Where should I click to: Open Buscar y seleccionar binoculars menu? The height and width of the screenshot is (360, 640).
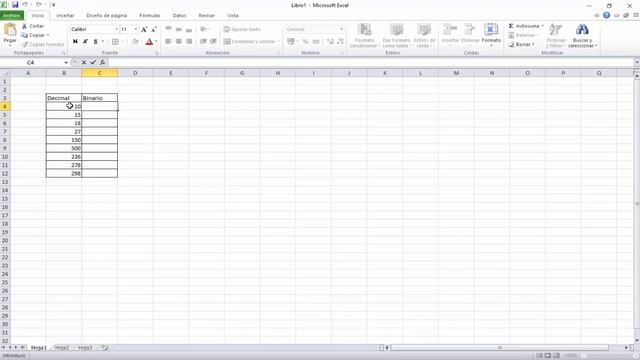(582, 36)
